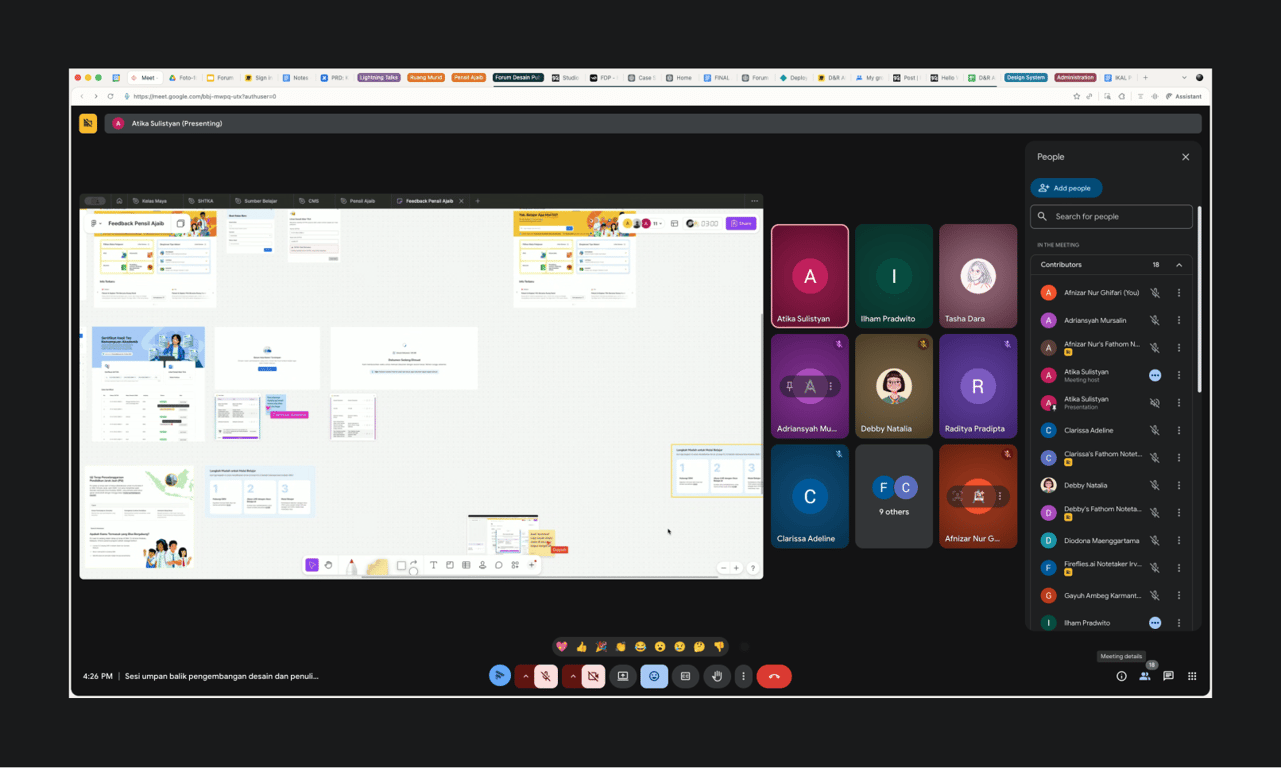
Task: Collapse the Contributors list
Action: pyautogui.click(x=1179, y=264)
